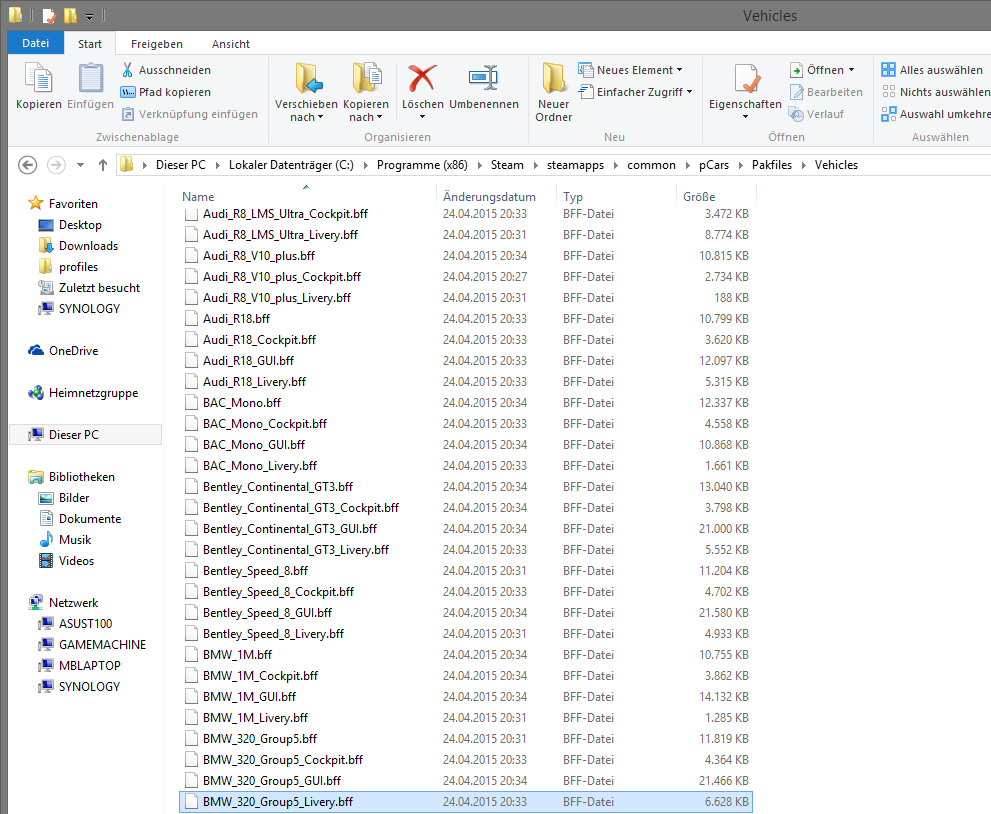Click the Umbenennen rename icon
The image size is (991, 814).
tap(483, 80)
